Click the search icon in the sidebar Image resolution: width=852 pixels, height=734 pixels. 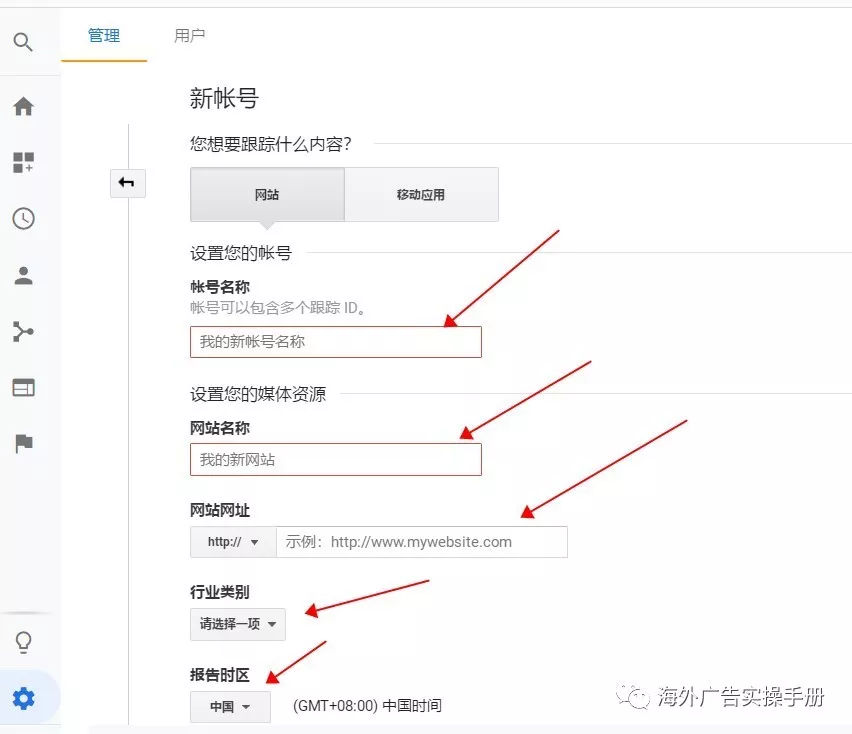coord(23,42)
